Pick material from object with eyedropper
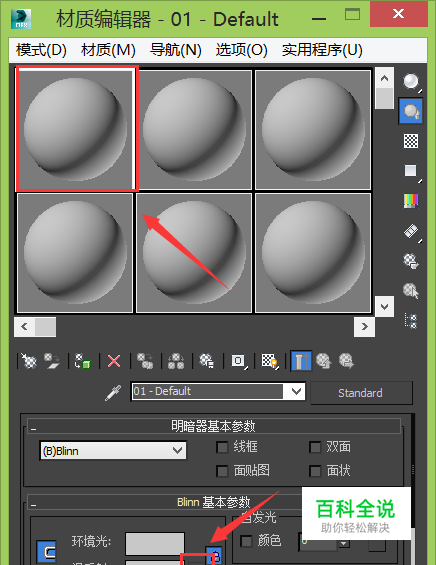Screen dimensions: 436x565 (x=113, y=393)
